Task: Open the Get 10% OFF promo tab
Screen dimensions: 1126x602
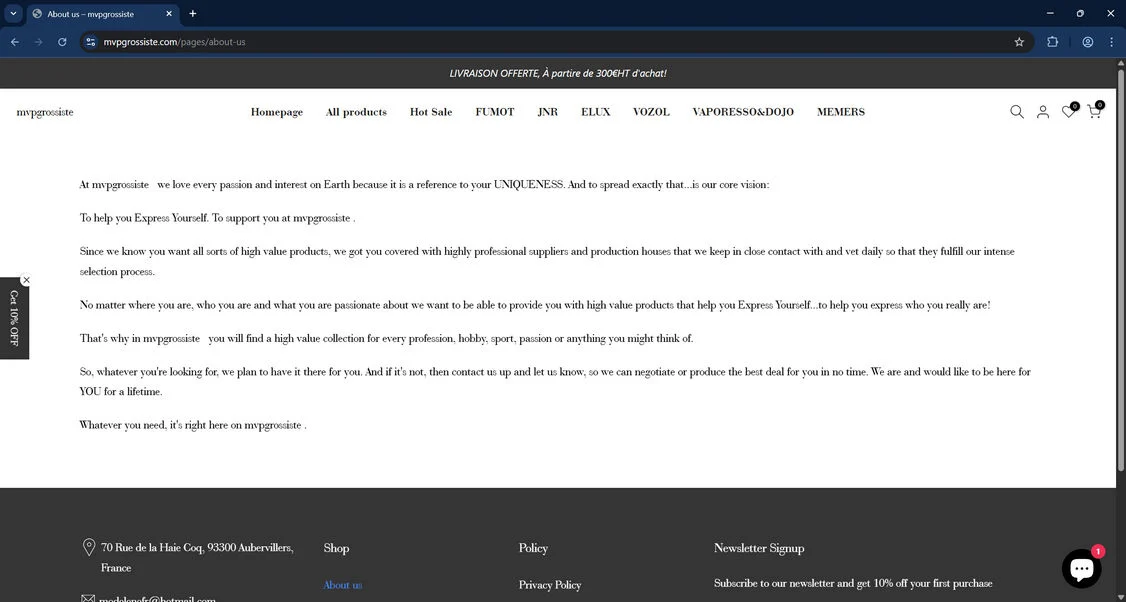Action: coord(14,318)
